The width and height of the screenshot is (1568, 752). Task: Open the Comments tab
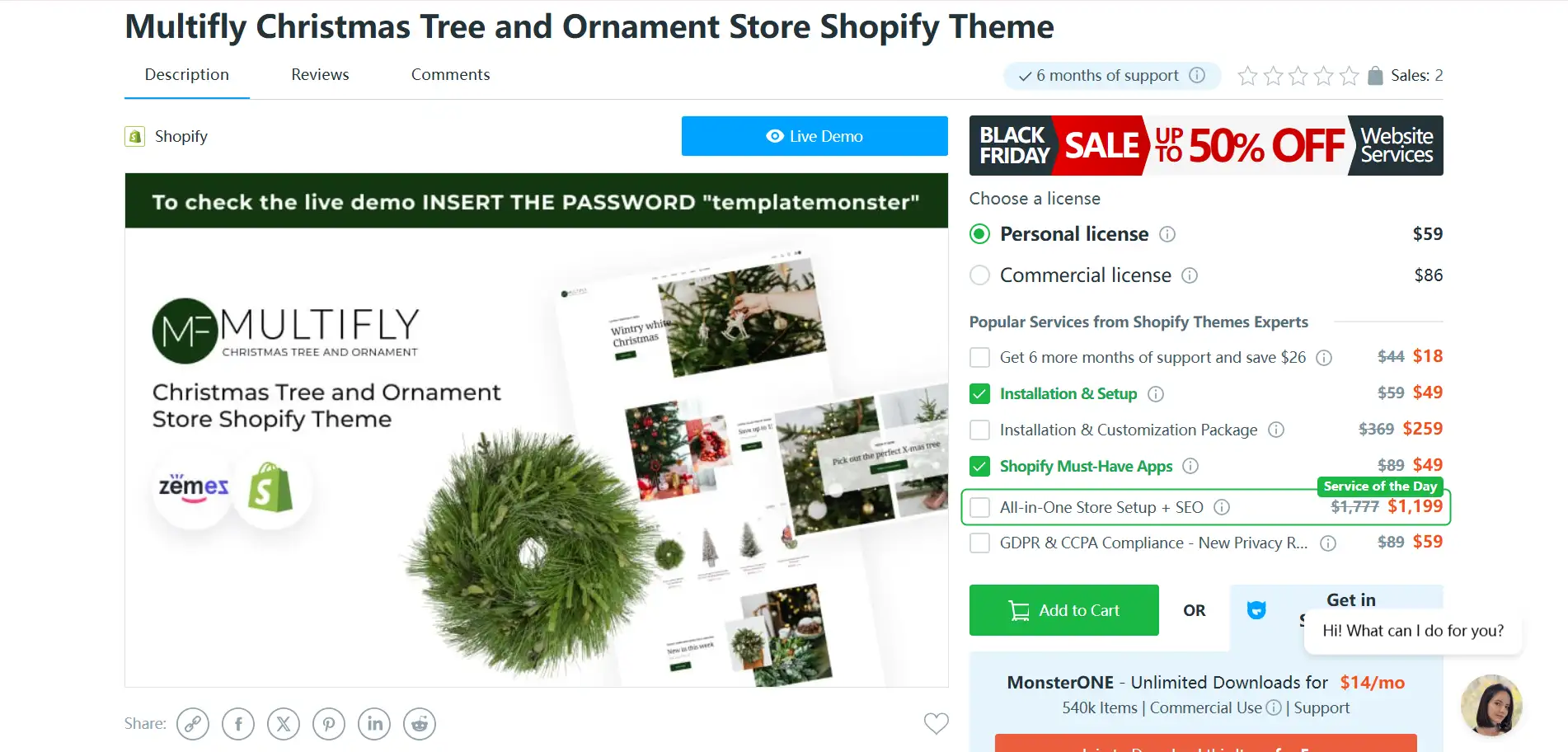point(451,74)
